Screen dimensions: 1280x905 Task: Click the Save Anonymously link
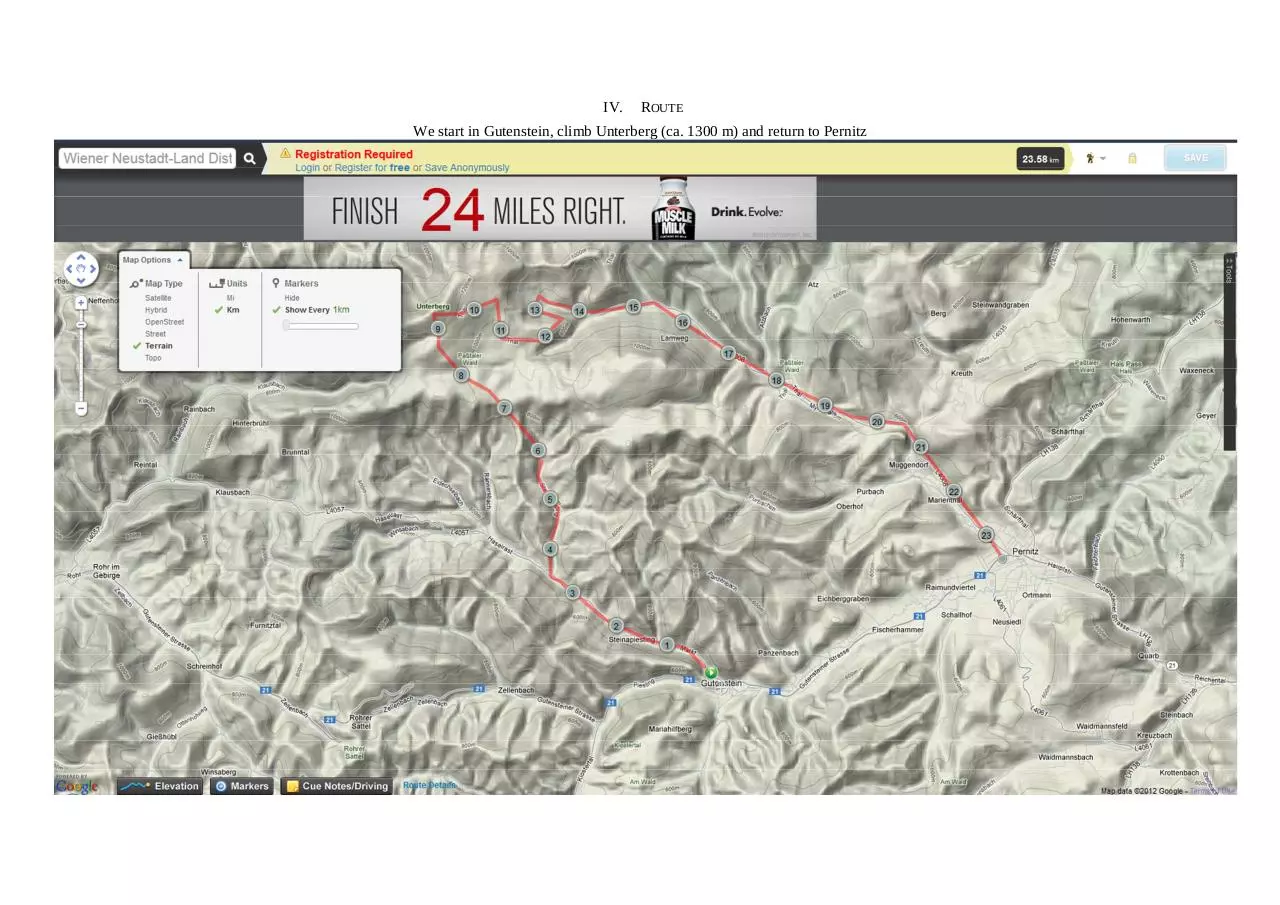[467, 168]
